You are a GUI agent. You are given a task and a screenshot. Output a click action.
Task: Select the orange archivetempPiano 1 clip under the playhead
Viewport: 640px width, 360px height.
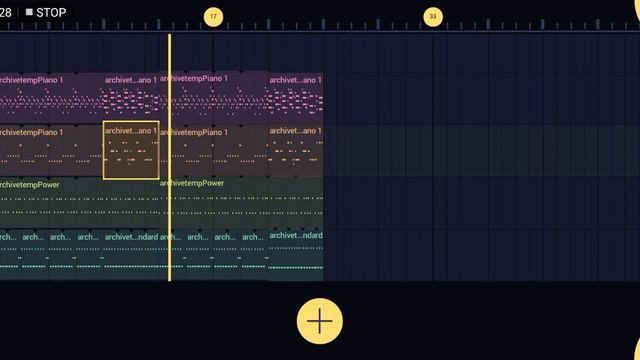(x=214, y=151)
